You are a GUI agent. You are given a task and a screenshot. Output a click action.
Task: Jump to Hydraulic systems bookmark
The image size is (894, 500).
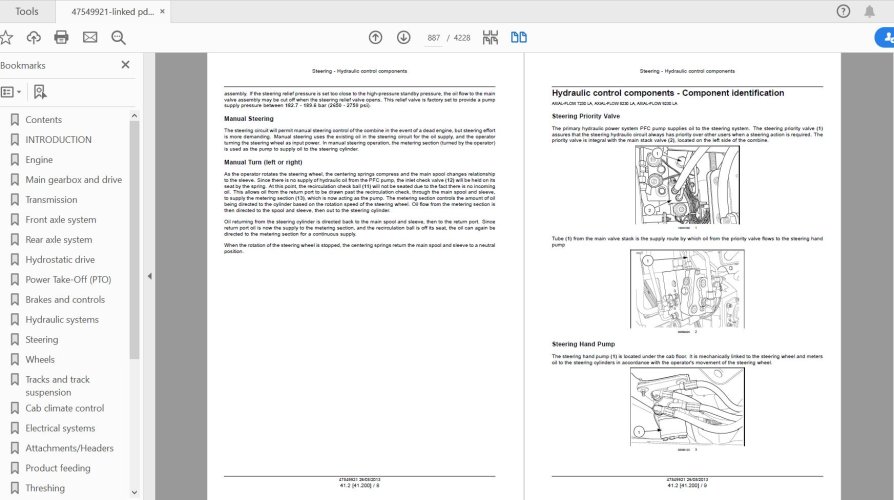(x=62, y=319)
